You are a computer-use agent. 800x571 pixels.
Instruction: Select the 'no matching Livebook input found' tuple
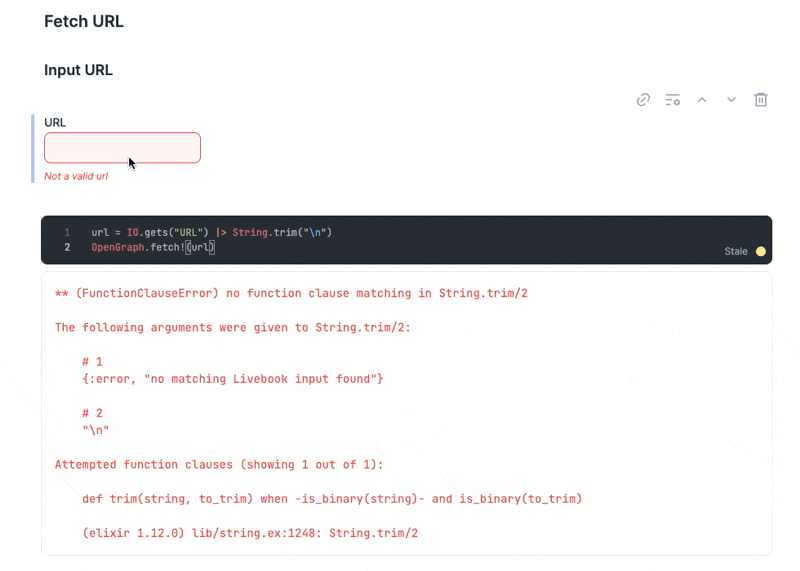coord(233,379)
